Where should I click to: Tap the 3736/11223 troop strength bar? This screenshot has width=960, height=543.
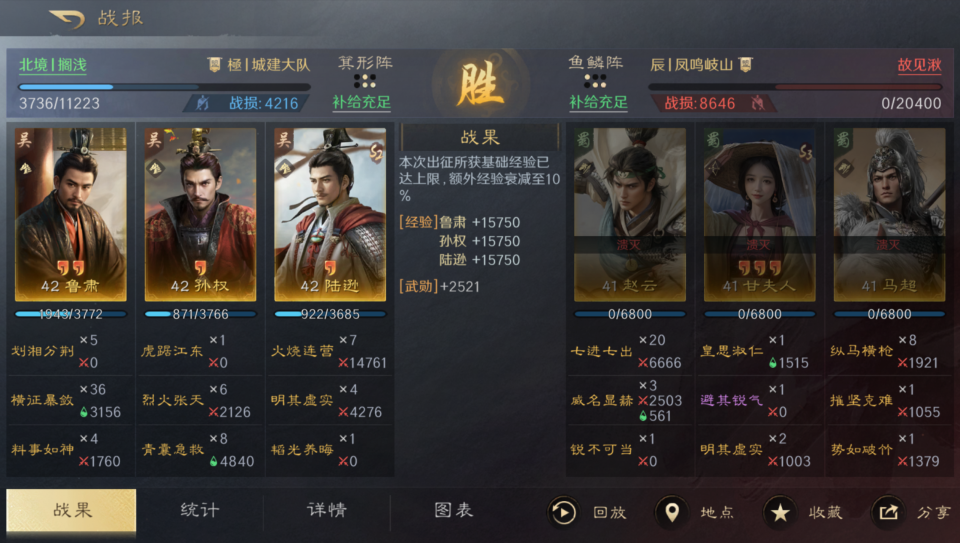click(x=164, y=87)
